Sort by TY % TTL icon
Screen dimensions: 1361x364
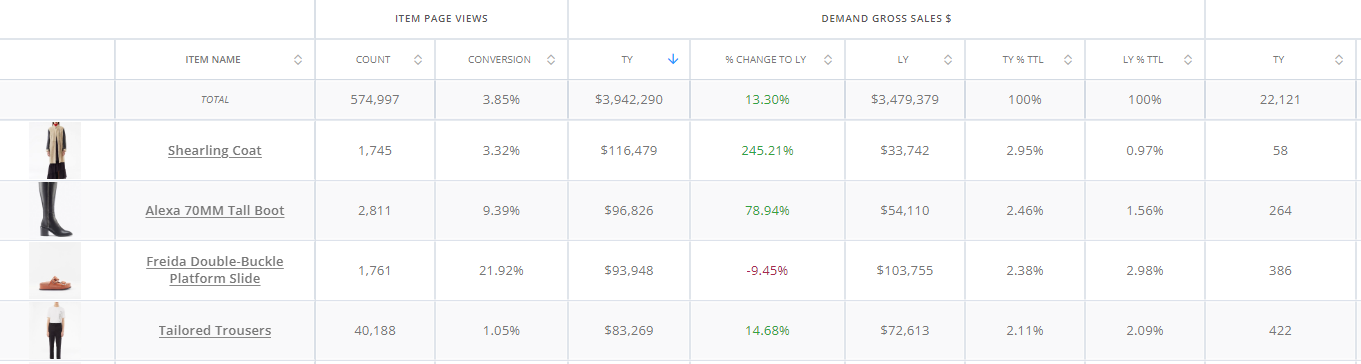[x=1068, y=60]
